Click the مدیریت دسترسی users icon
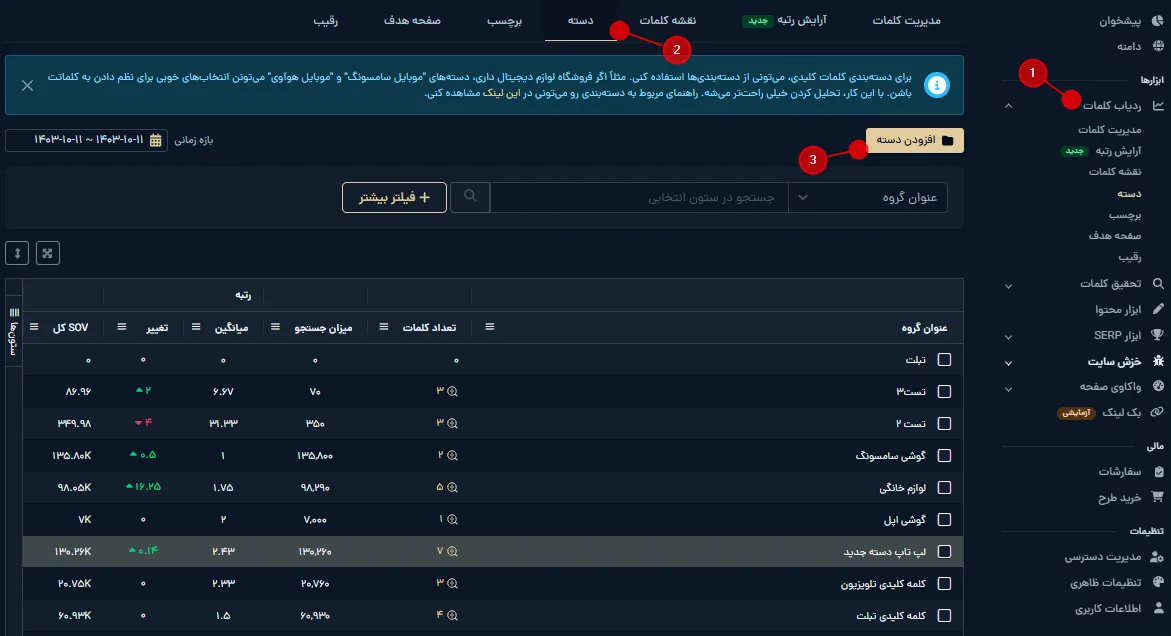 click(1158, 556)
